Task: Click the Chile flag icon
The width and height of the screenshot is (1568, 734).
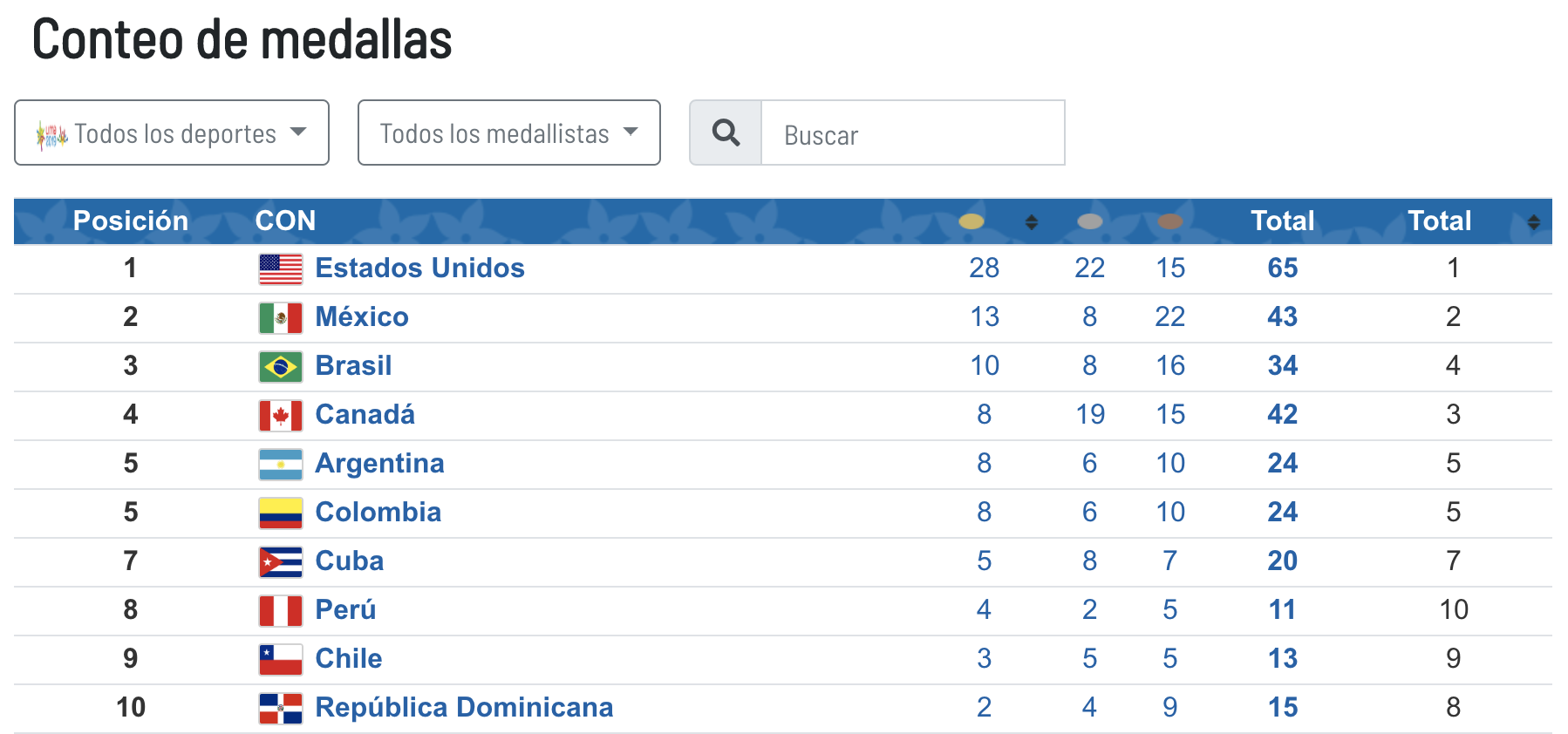Action: pos(279,659)
